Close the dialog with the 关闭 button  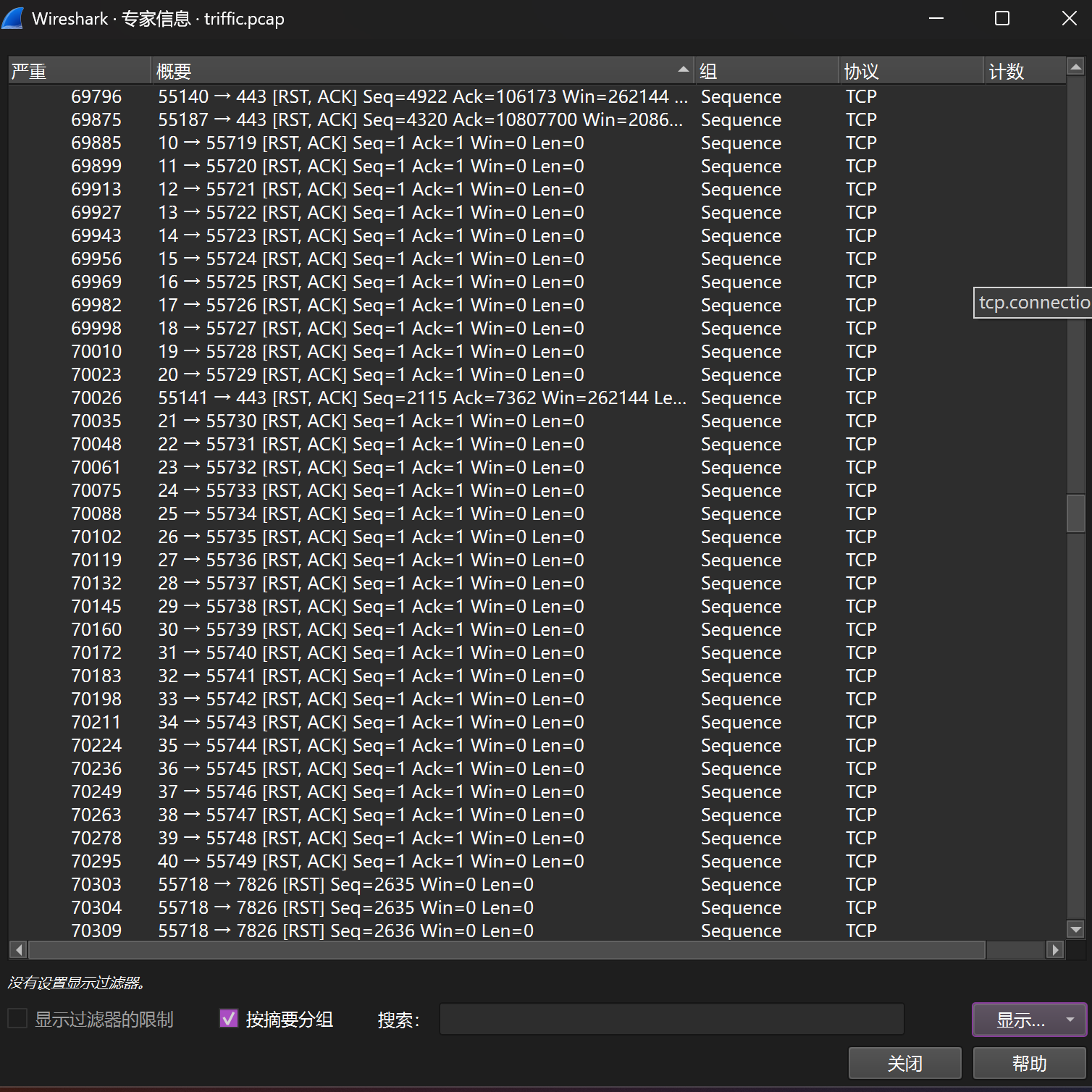[905, 1063]
